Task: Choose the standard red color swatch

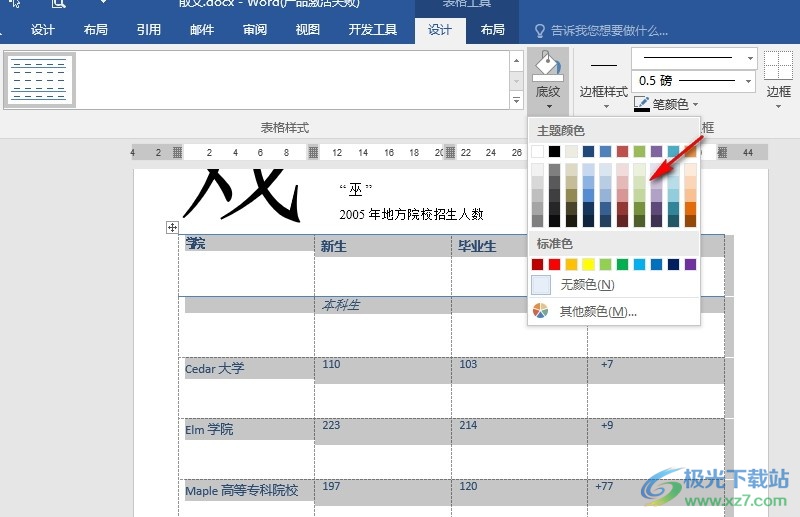Action: click(x=555, y=264)
